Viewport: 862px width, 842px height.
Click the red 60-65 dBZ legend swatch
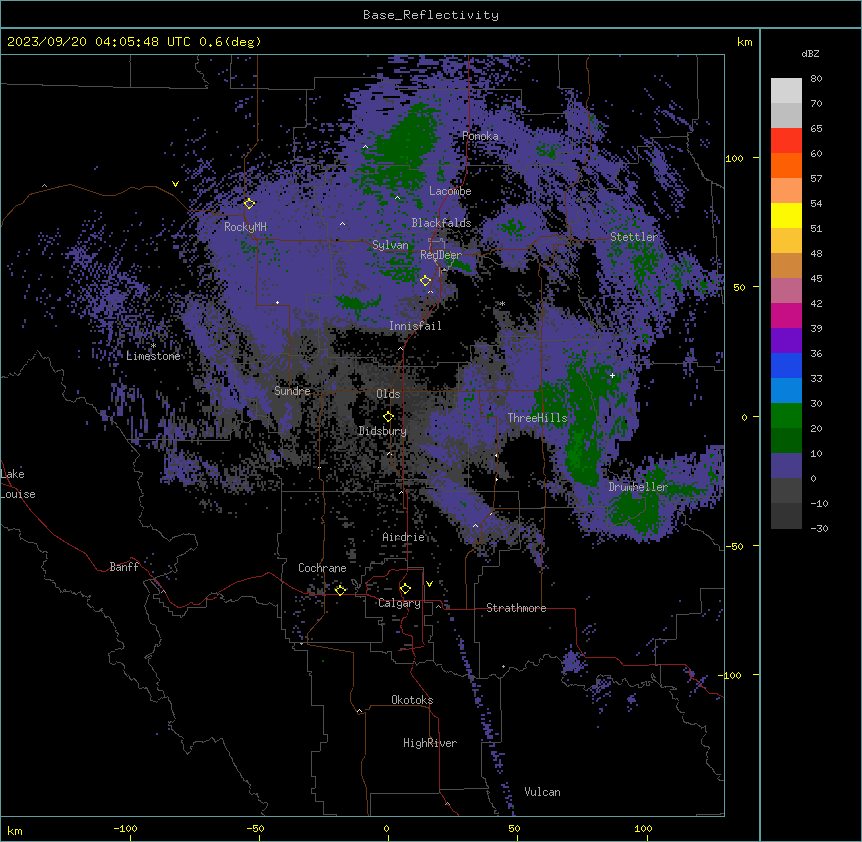pyautogui.click(x=786, y=140)
